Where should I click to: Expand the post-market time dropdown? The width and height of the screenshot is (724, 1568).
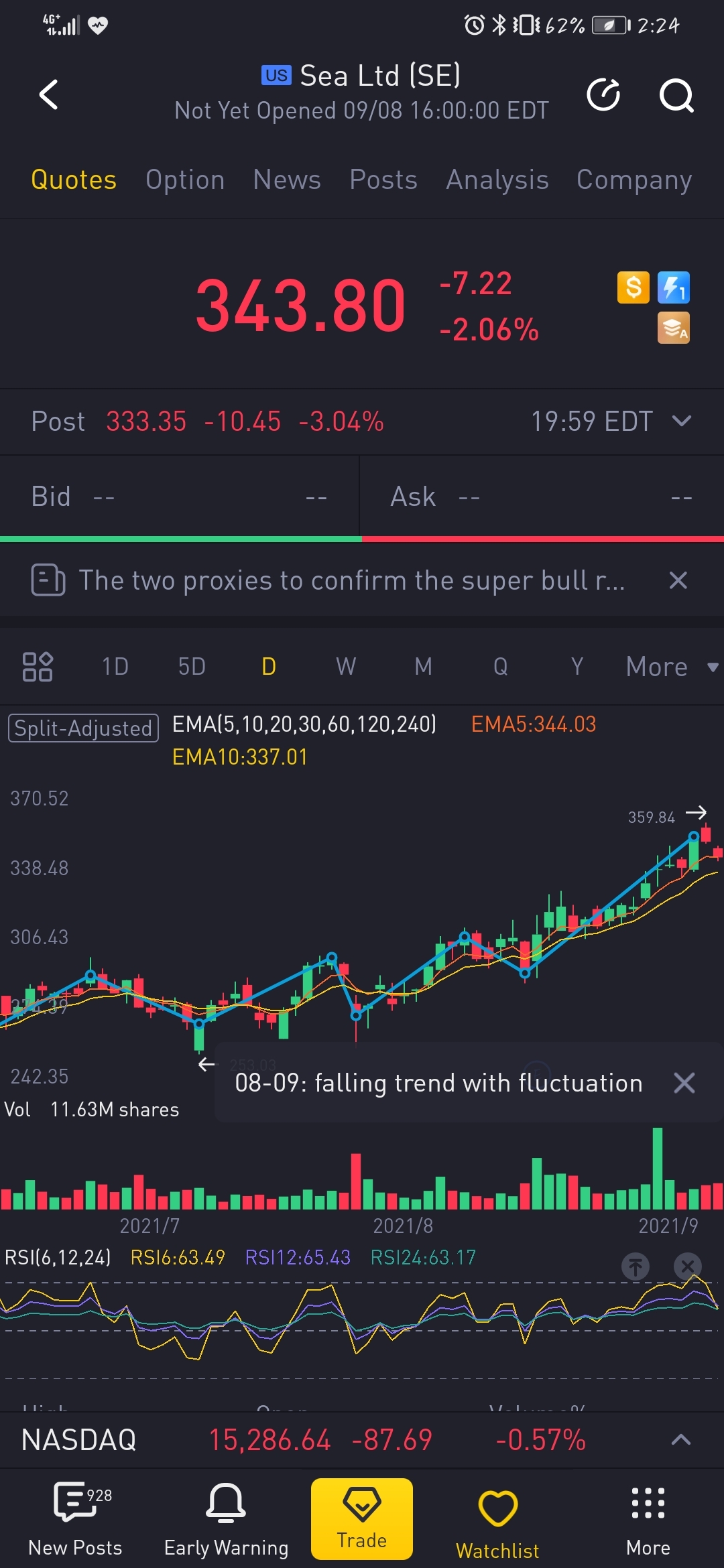point(682,421)
